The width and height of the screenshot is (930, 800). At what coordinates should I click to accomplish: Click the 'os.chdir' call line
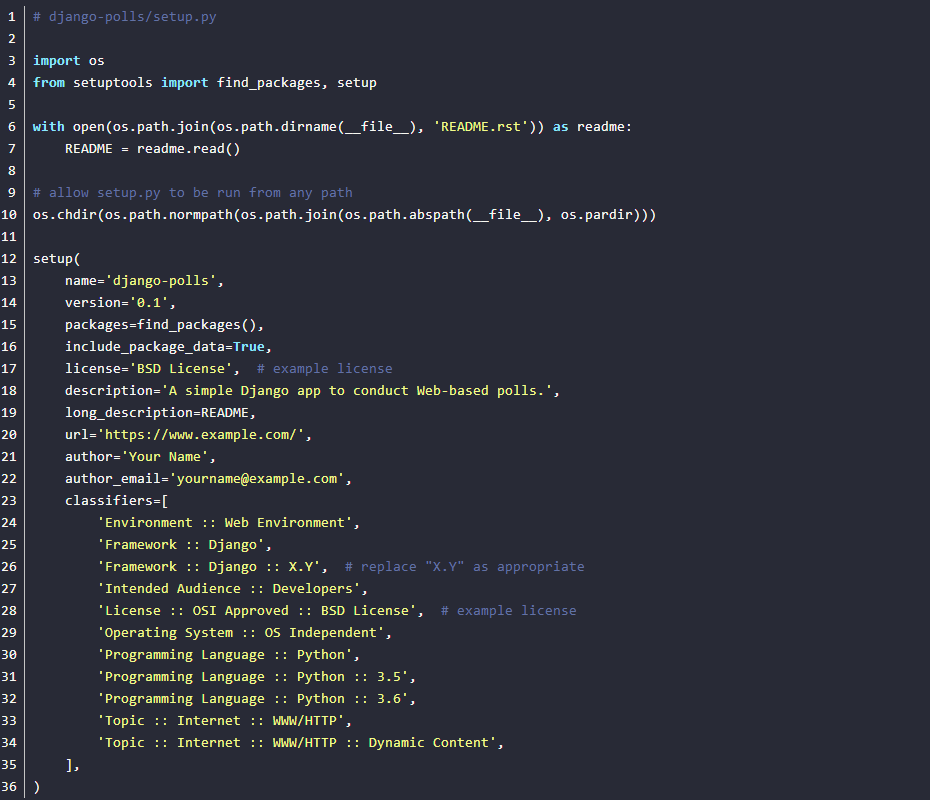click(345, 215)
